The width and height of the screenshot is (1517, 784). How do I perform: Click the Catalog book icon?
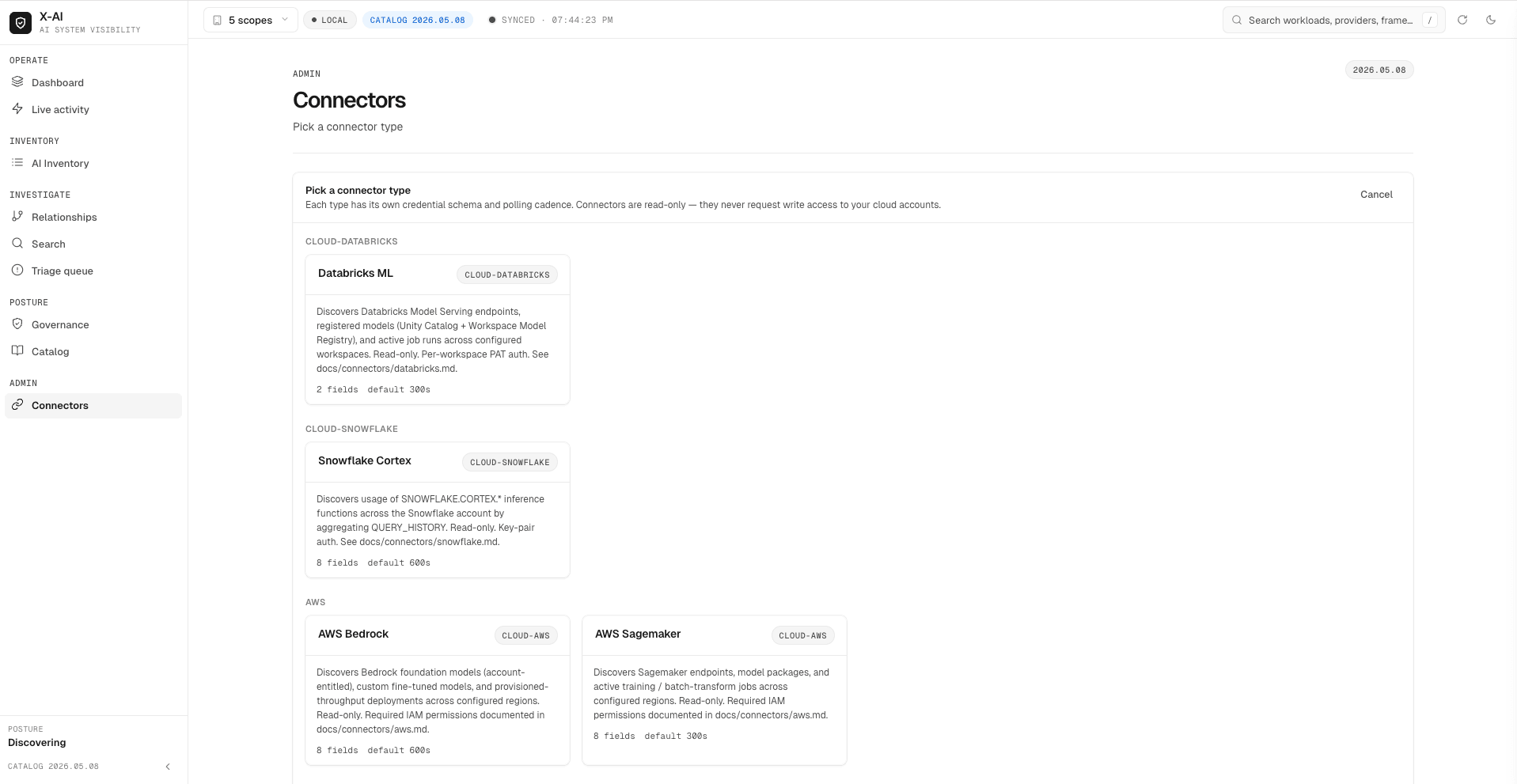tap(17, 350)
